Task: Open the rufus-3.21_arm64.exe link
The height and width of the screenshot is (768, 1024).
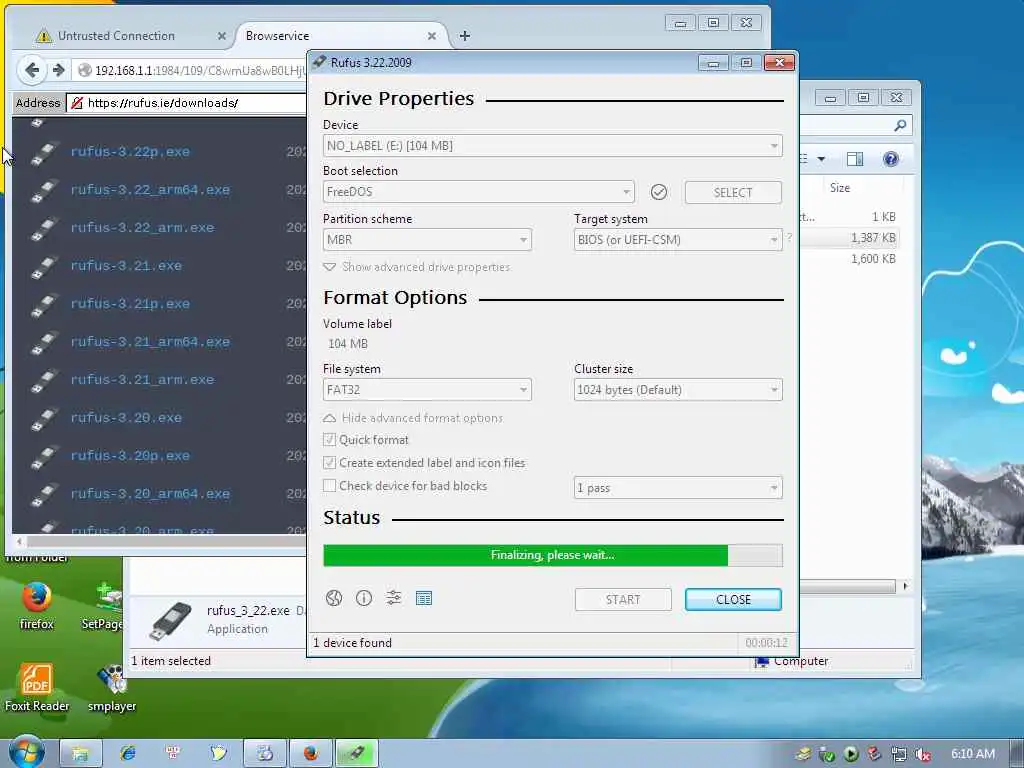Action: tap(150, 342)
